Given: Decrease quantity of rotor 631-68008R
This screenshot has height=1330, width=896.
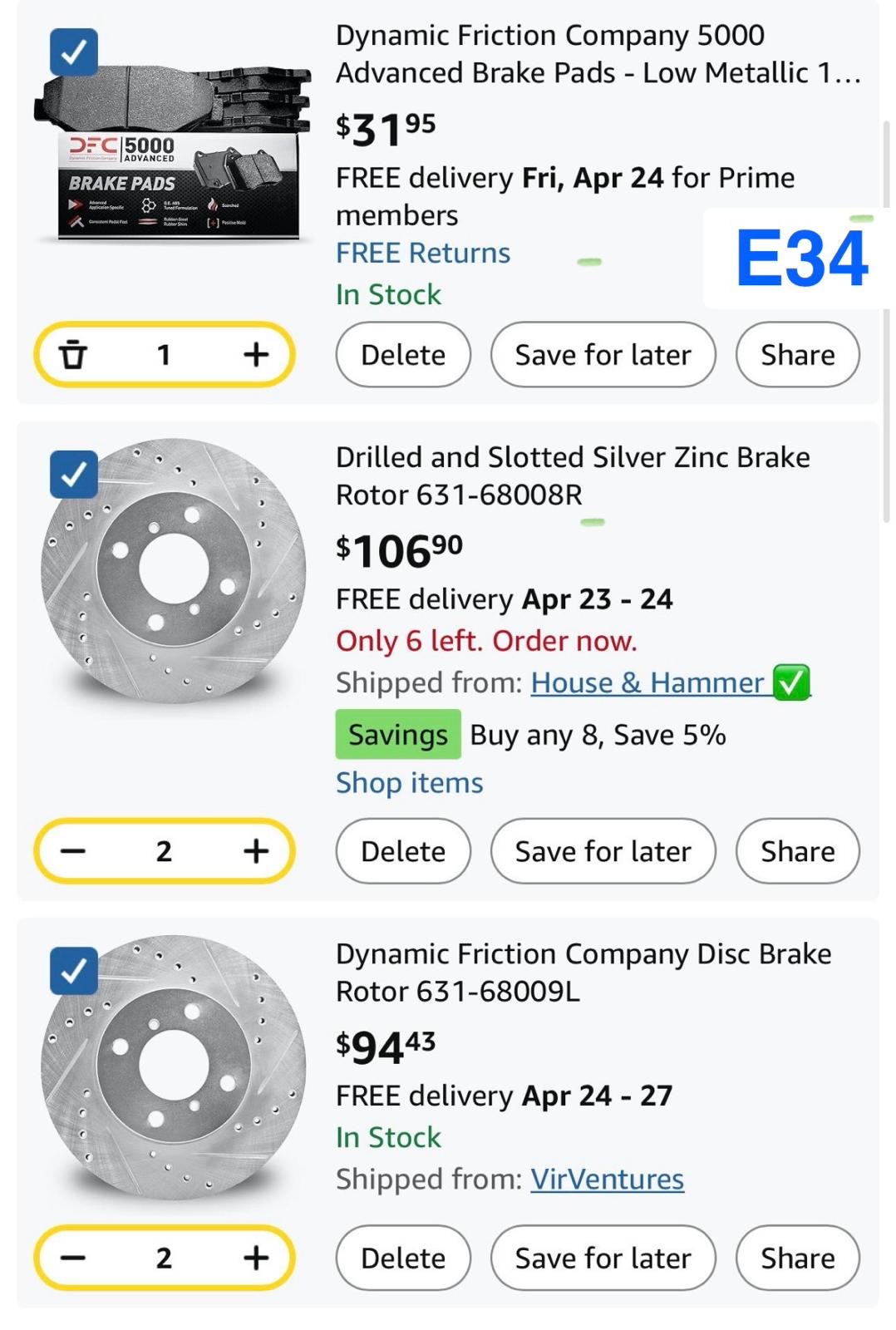Looking at the screenshot, I should pos(73,851).
